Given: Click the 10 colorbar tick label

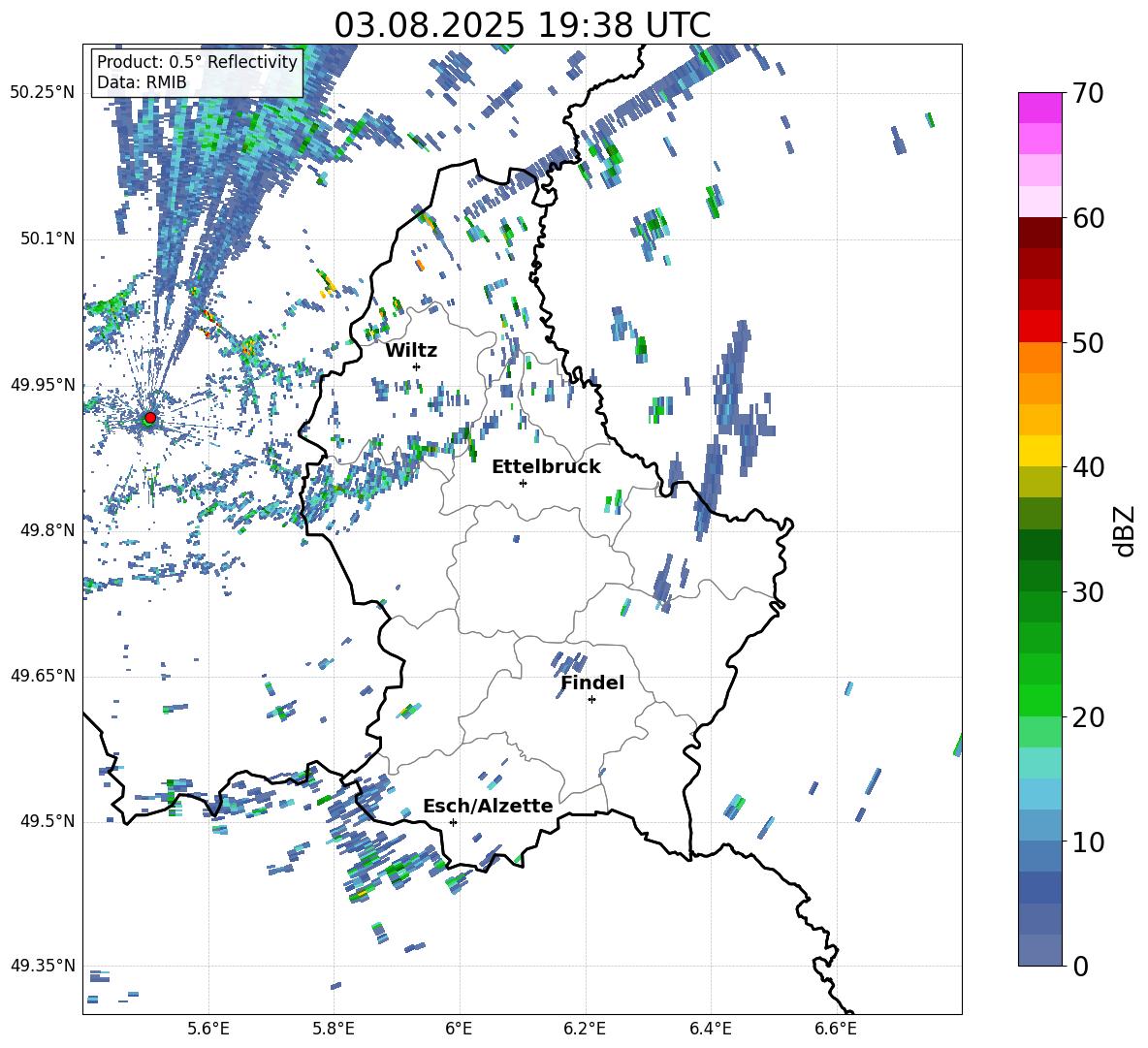Looking at the screenshot, I should click(x=1089, y=842).
